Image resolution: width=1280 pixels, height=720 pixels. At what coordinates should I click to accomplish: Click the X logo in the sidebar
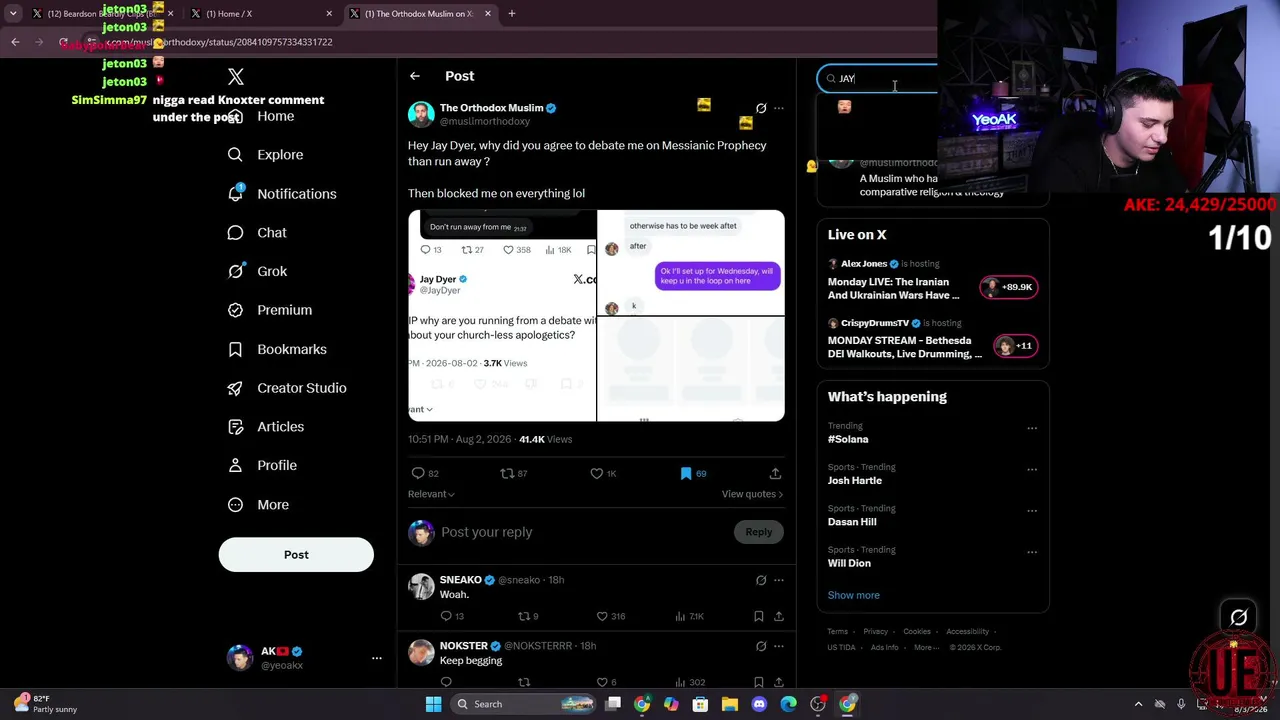point(236,77)
